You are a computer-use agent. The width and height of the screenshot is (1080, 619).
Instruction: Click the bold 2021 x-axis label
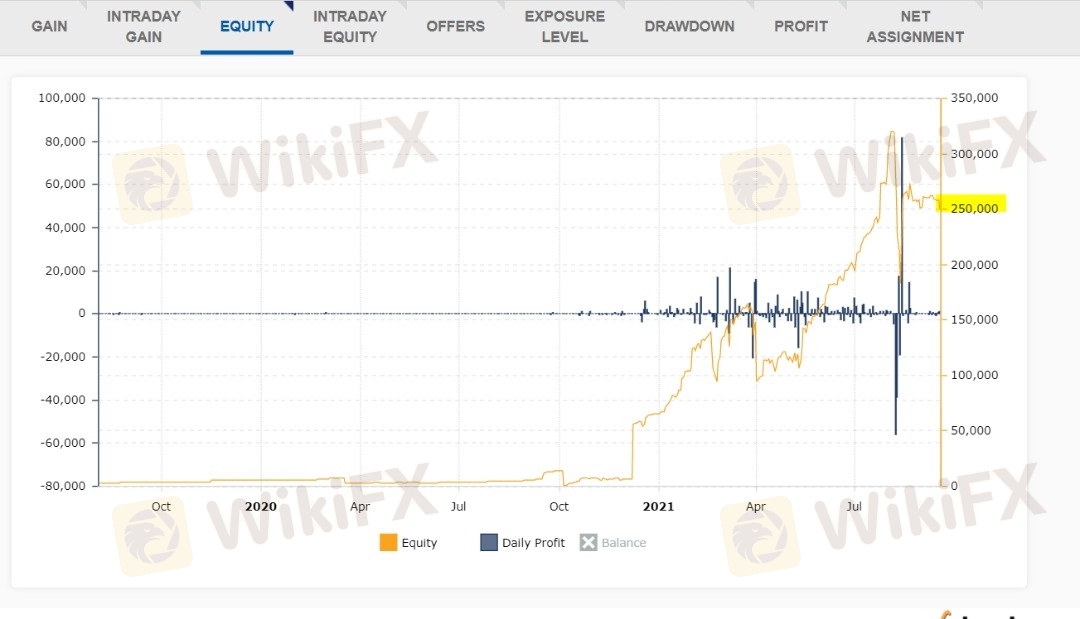[x=658, y=506]
